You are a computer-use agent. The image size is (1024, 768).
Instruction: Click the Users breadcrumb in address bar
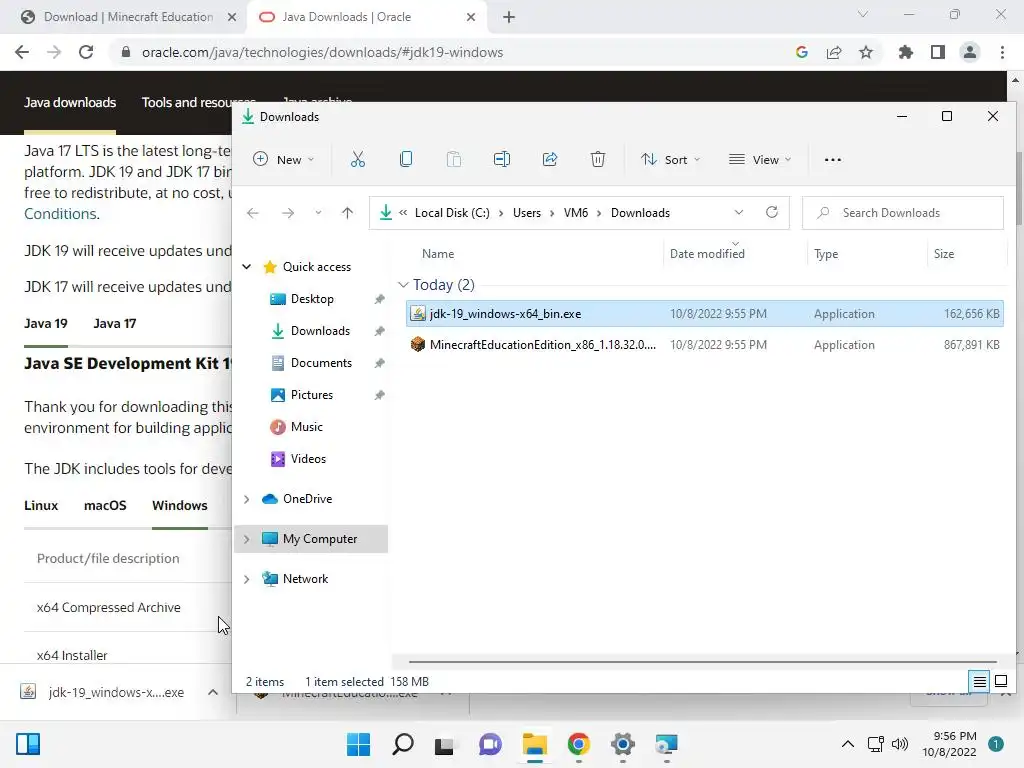(x=526, y=213)
